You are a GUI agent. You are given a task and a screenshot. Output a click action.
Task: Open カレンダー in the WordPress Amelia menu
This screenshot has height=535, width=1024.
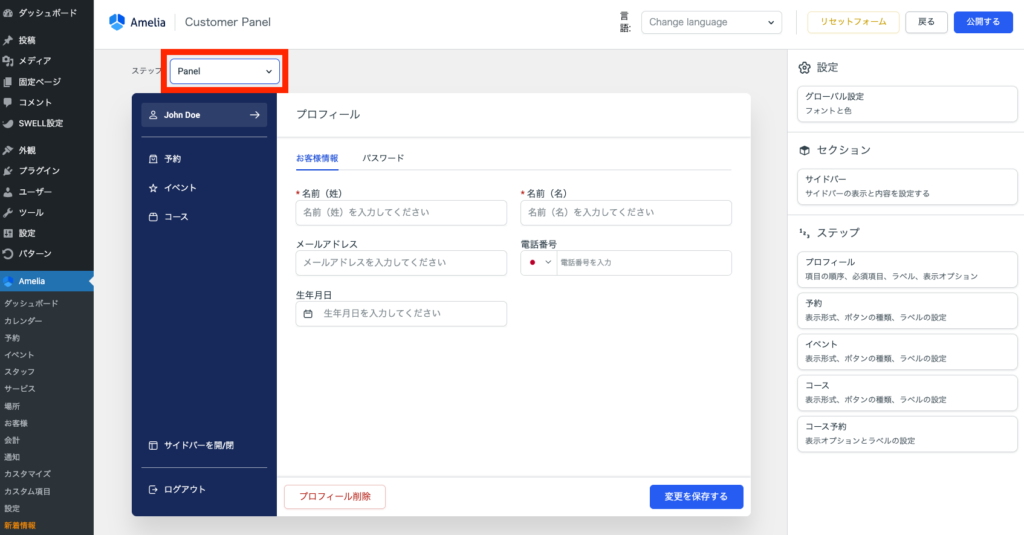coord(23,321)
